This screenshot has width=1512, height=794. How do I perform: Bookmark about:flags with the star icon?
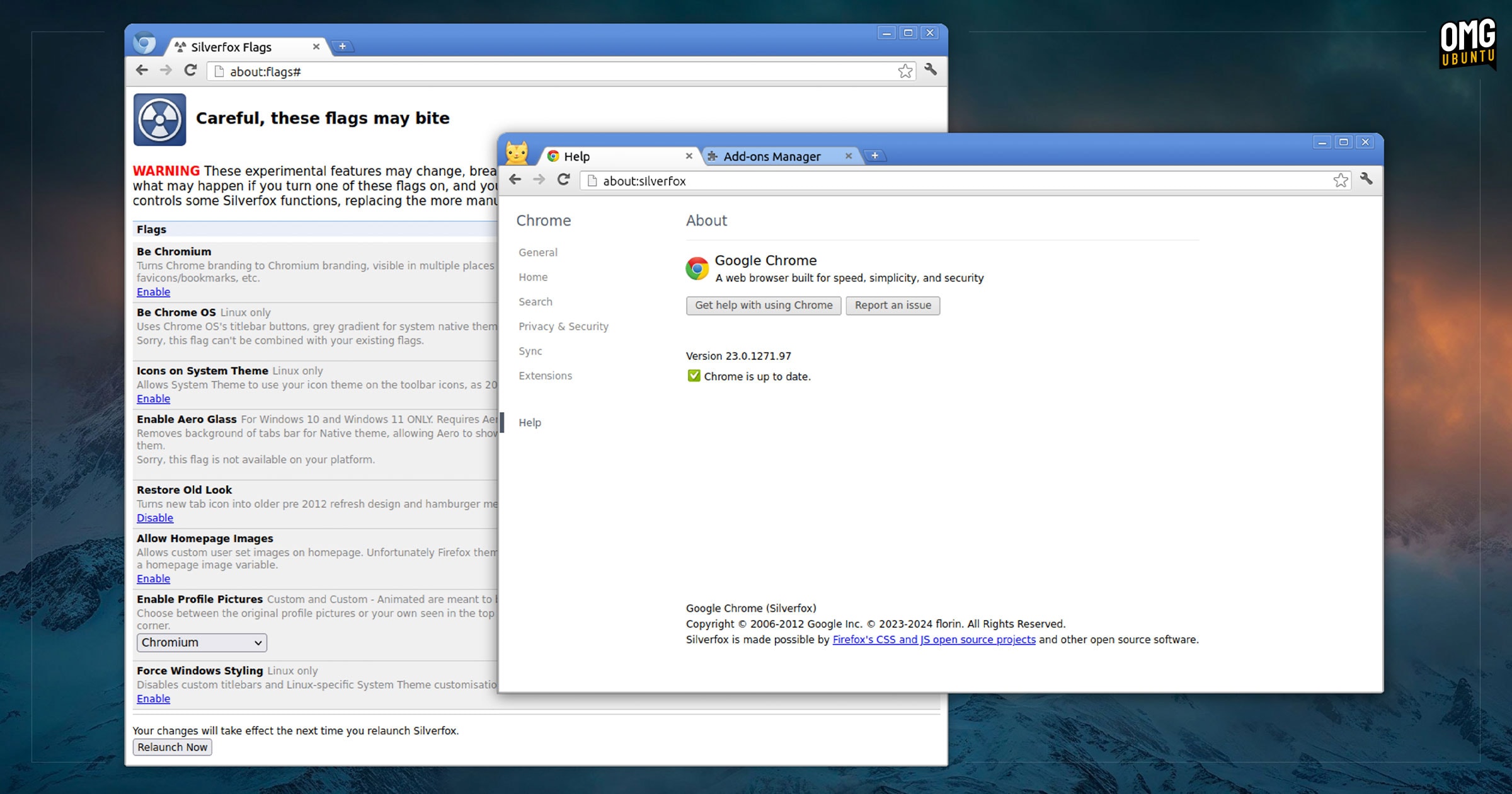click(905, 71)
